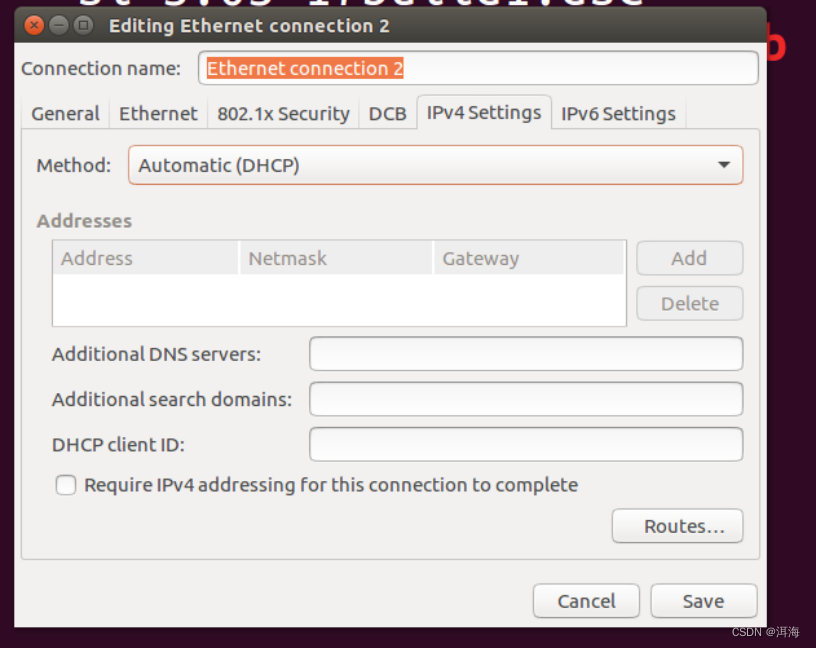The height and width of the screenshot is (648, 816).
Task: Switch to the DCB tab
Action: [387, 113]
